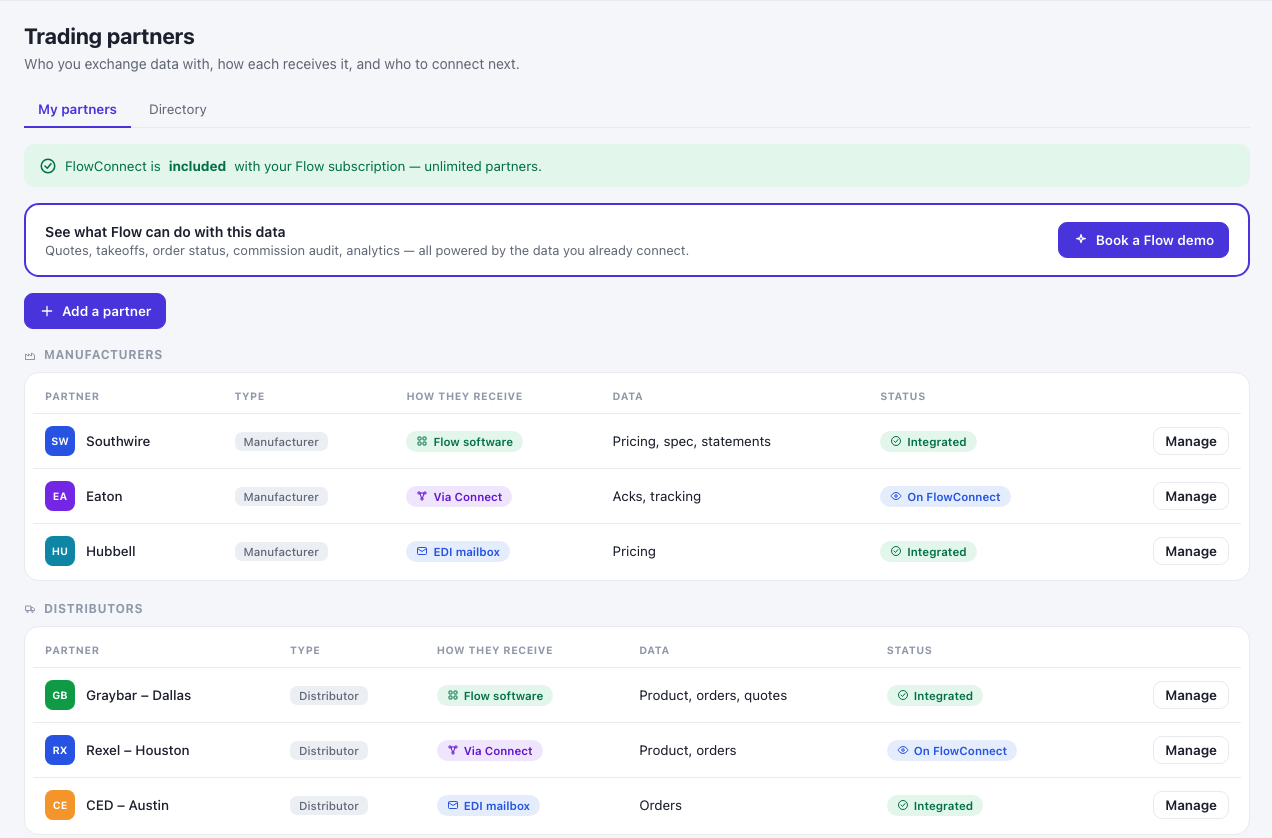The width and height of the screenshot is (1272, 838).
Task: Click Hubbell's EDI mailbox envelope icon
Action: [x=422, y=551]
